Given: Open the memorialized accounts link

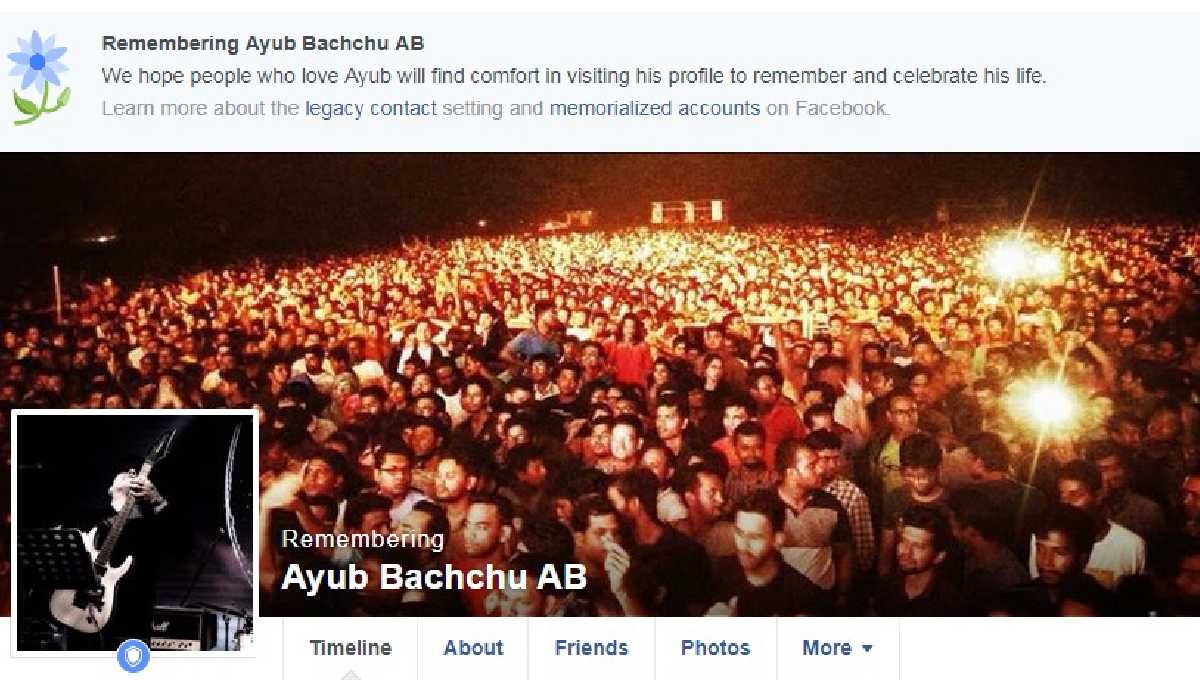Looking at the screenshot, I should tap(654, 108).
